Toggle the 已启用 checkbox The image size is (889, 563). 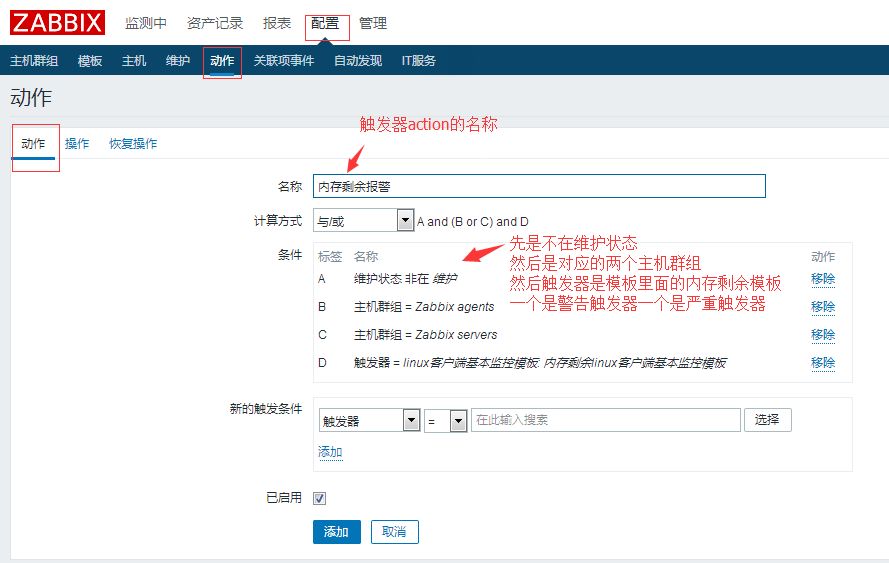tap(320, 498)
